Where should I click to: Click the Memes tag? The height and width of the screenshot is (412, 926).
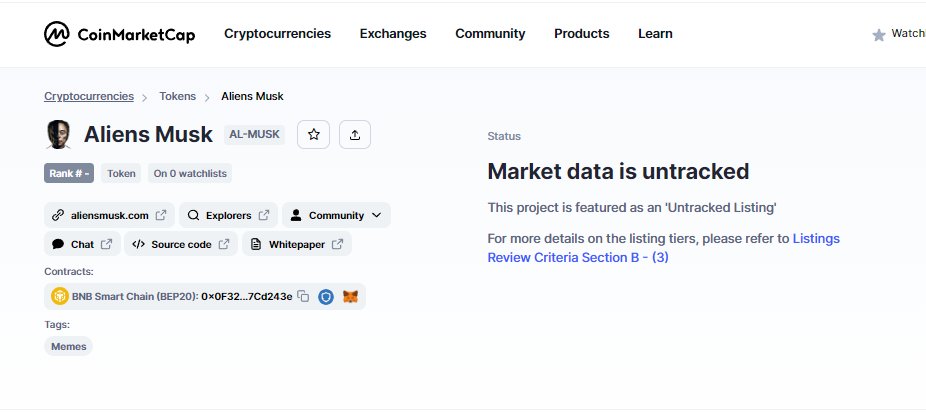pos(69,346)
